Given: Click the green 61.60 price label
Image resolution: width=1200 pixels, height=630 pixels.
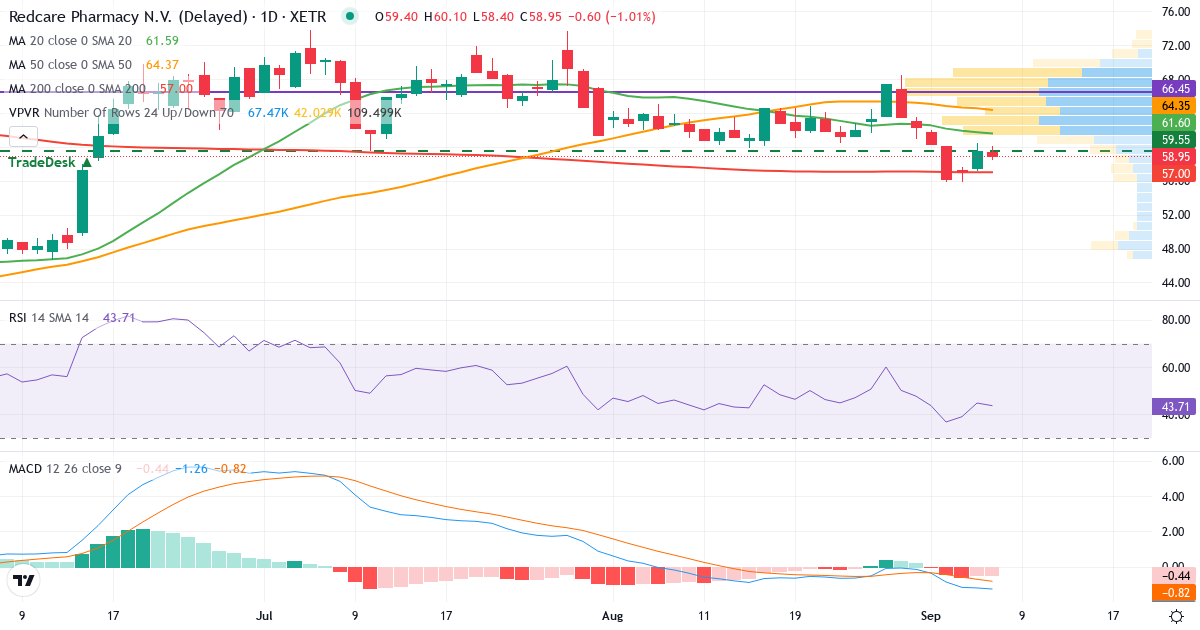Looking at the screenshot, I should pyautogui.click(x=1174, y=122).
